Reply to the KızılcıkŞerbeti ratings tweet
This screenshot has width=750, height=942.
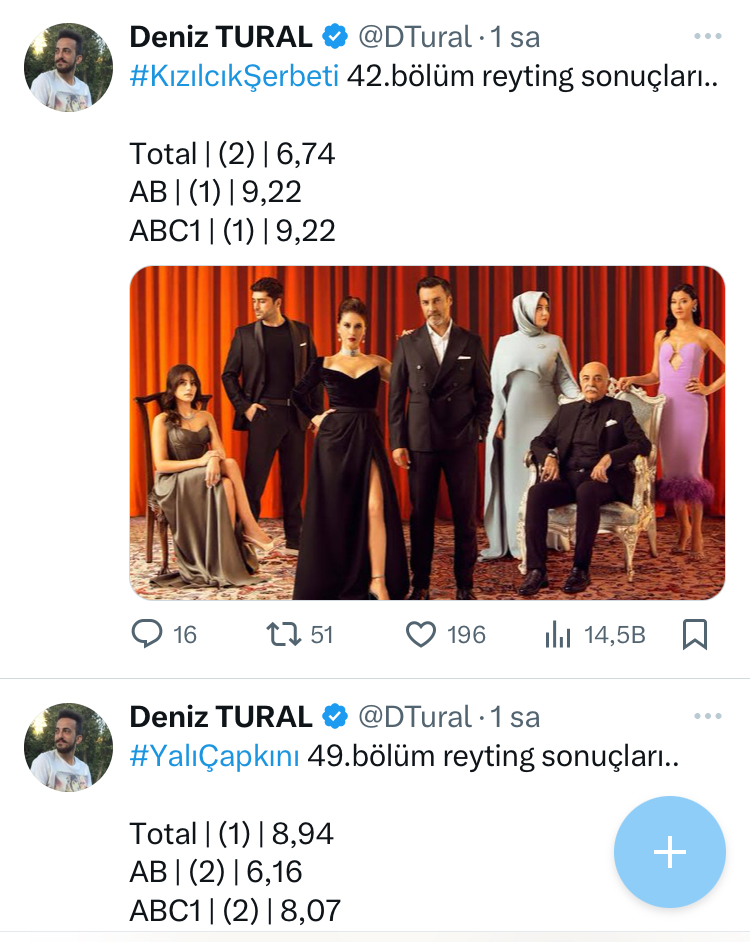pyautogui.click(x=148, y=634)
